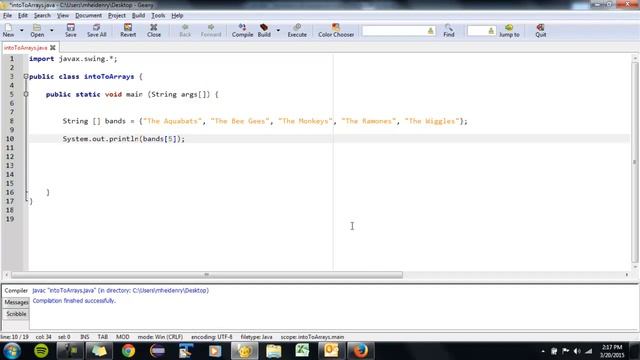Navigate Forward in the toolbar
The image size is (640, 360).
[211, 30]
